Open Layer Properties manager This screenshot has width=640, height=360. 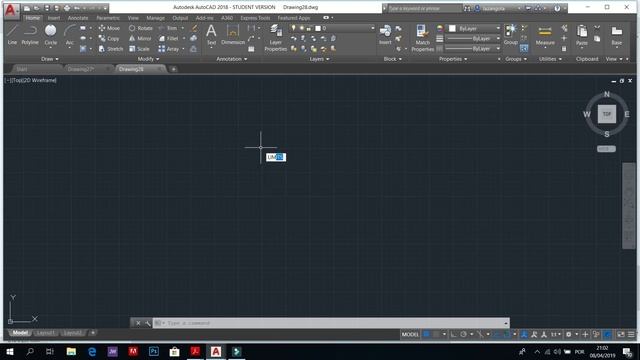click(276, 38)
